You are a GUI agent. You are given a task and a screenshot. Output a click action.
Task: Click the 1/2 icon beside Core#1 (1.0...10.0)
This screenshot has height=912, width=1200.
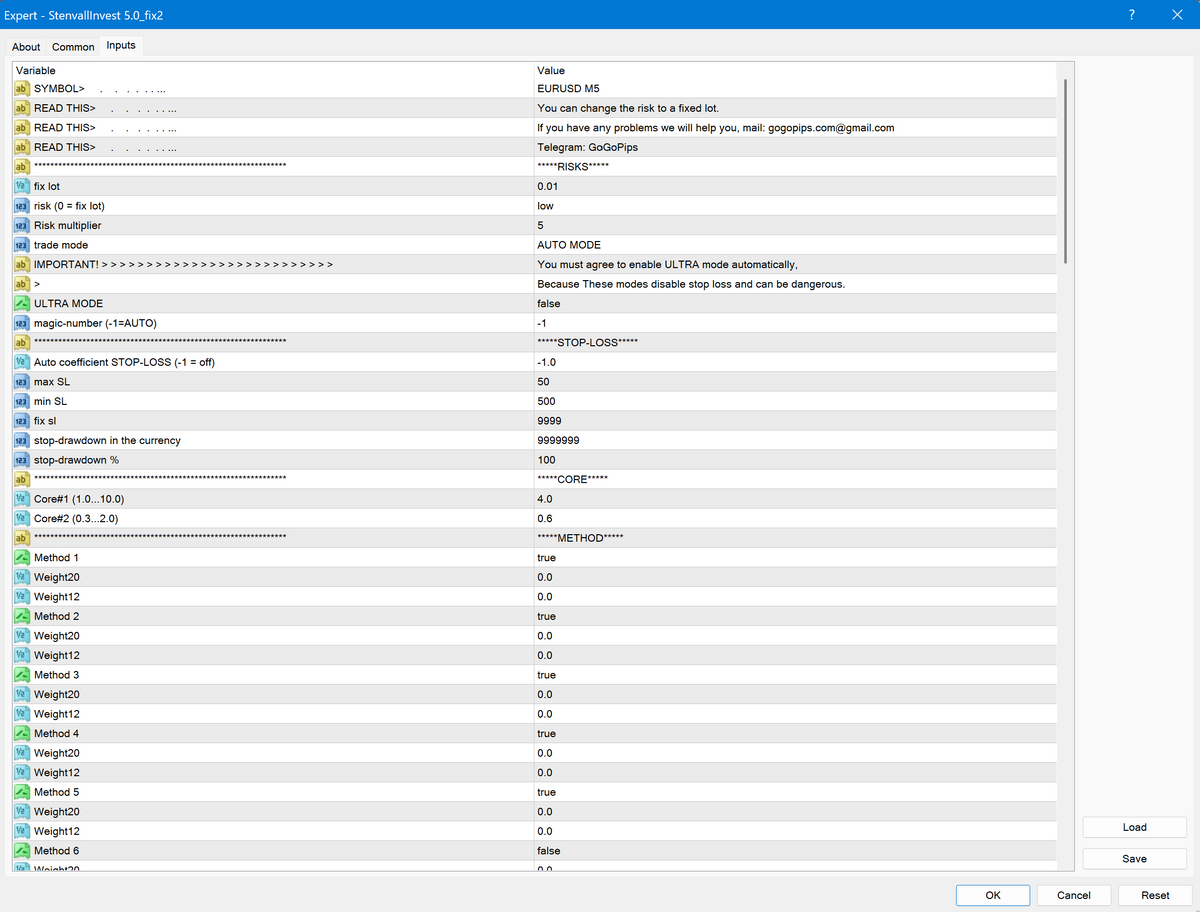(20, 498)
